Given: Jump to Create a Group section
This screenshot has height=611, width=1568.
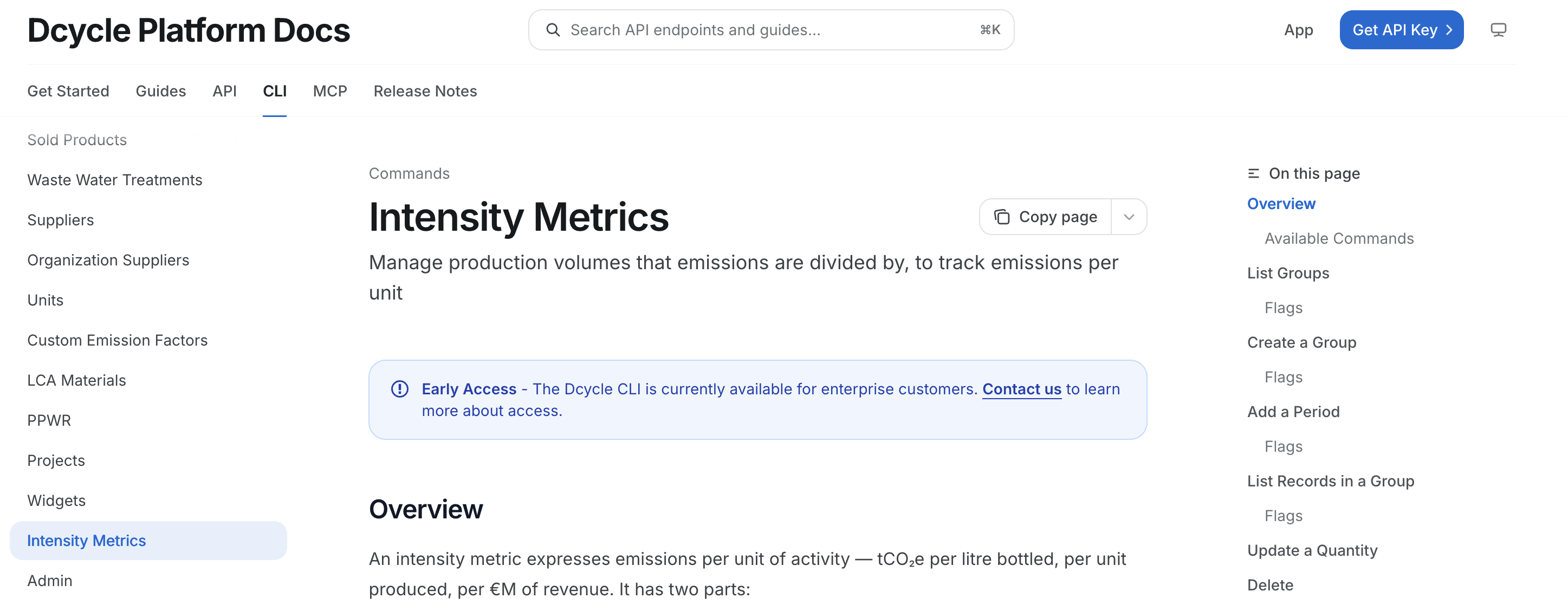Looking at the screenshot, I should tap(1301, 343).
